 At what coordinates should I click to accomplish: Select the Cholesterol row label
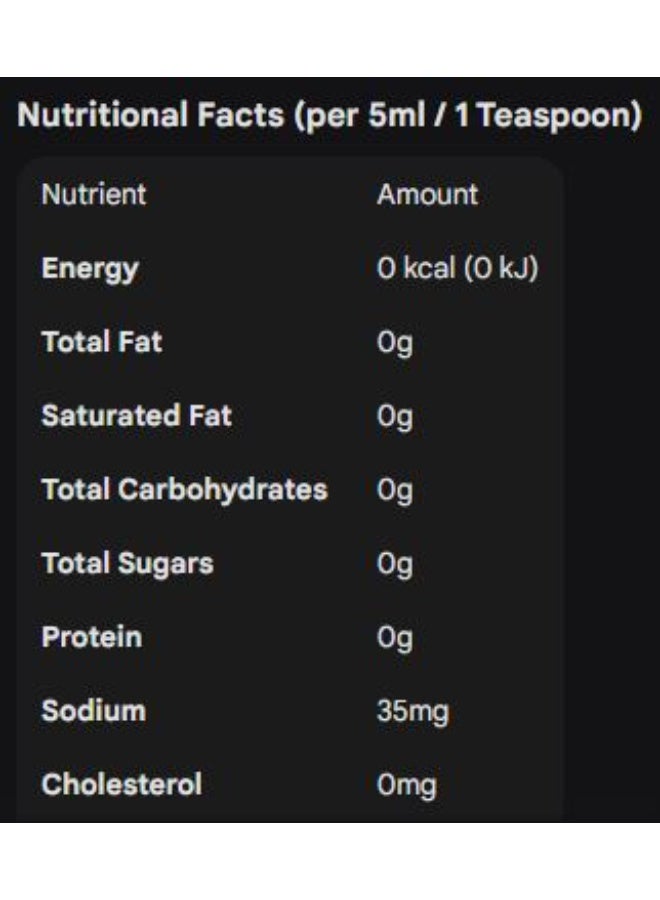pos(122,785)
